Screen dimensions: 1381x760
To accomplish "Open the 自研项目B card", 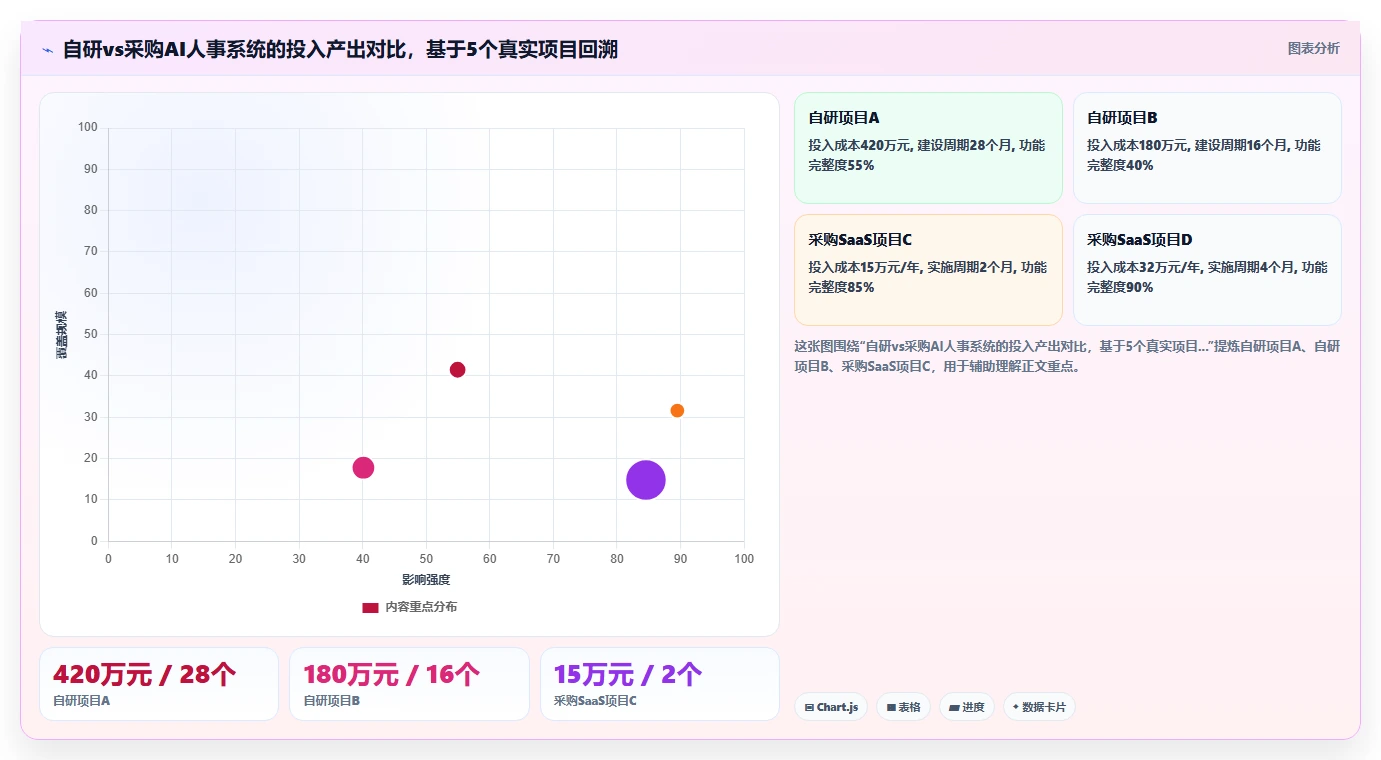I will 1207,148.
